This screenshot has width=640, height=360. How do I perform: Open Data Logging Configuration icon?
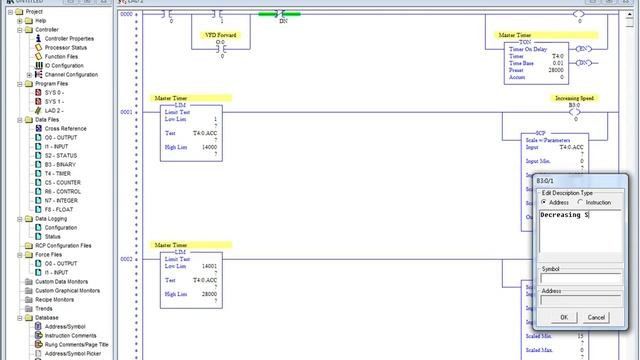(x=38, y=227)
